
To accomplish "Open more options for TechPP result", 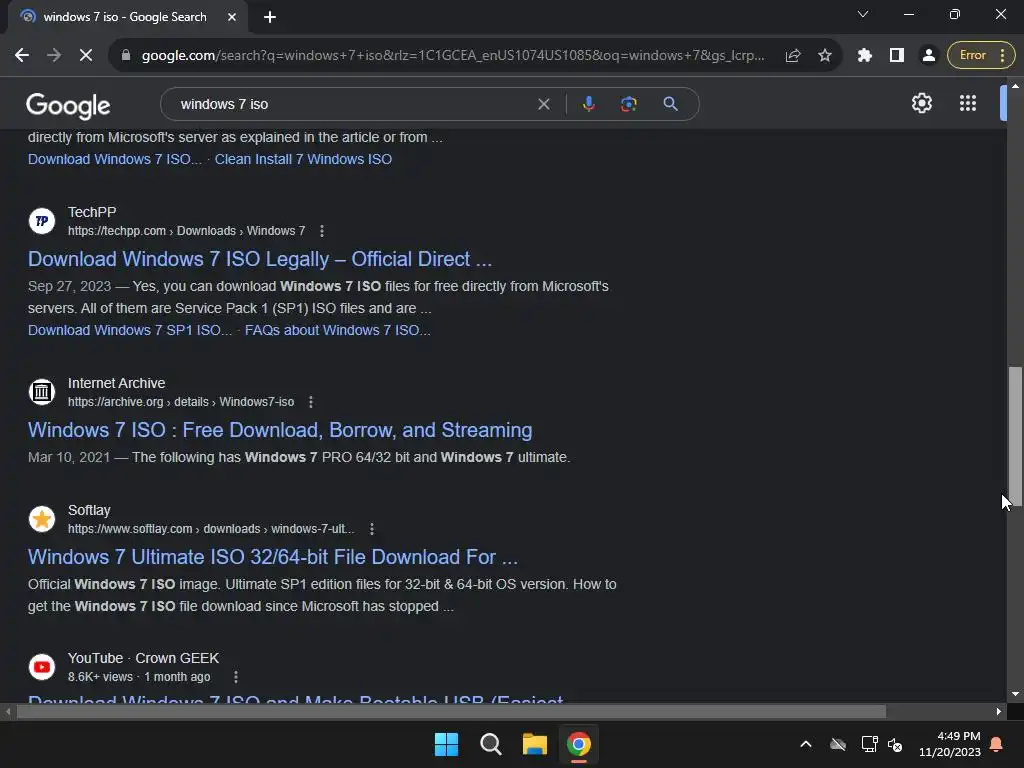I will tap(321, 231).
